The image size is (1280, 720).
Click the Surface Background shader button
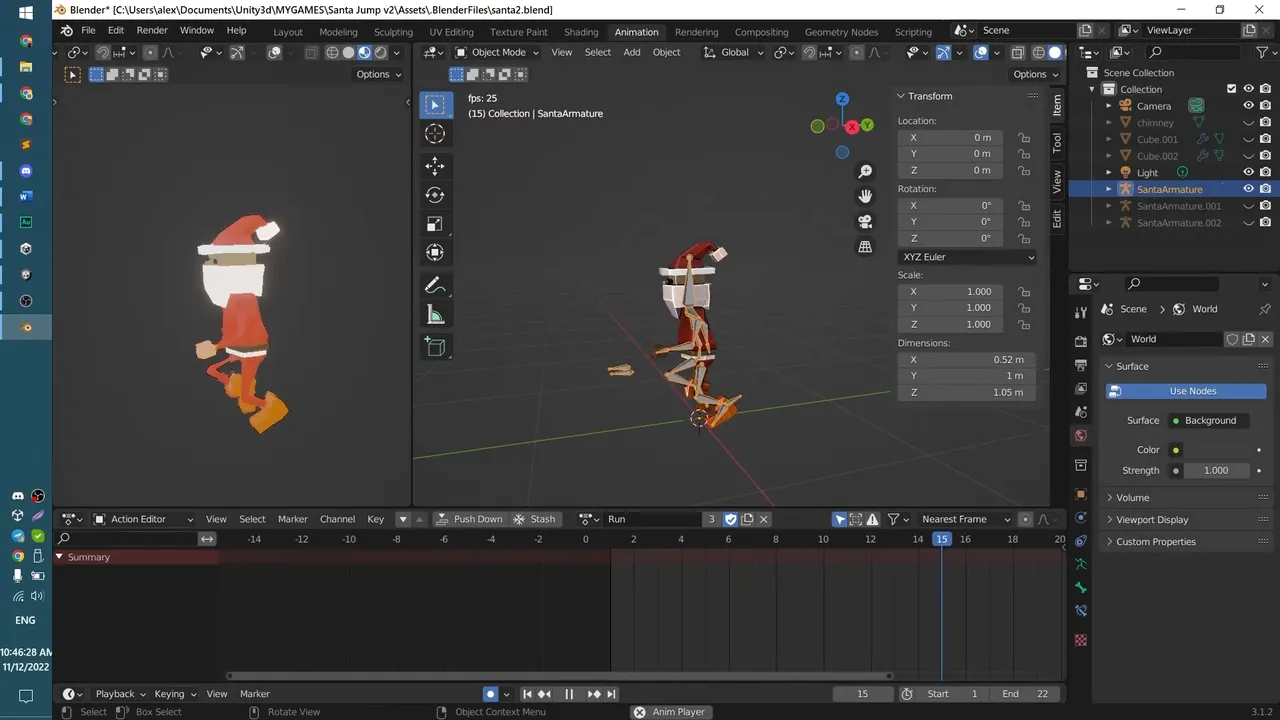pos(1210,420)
